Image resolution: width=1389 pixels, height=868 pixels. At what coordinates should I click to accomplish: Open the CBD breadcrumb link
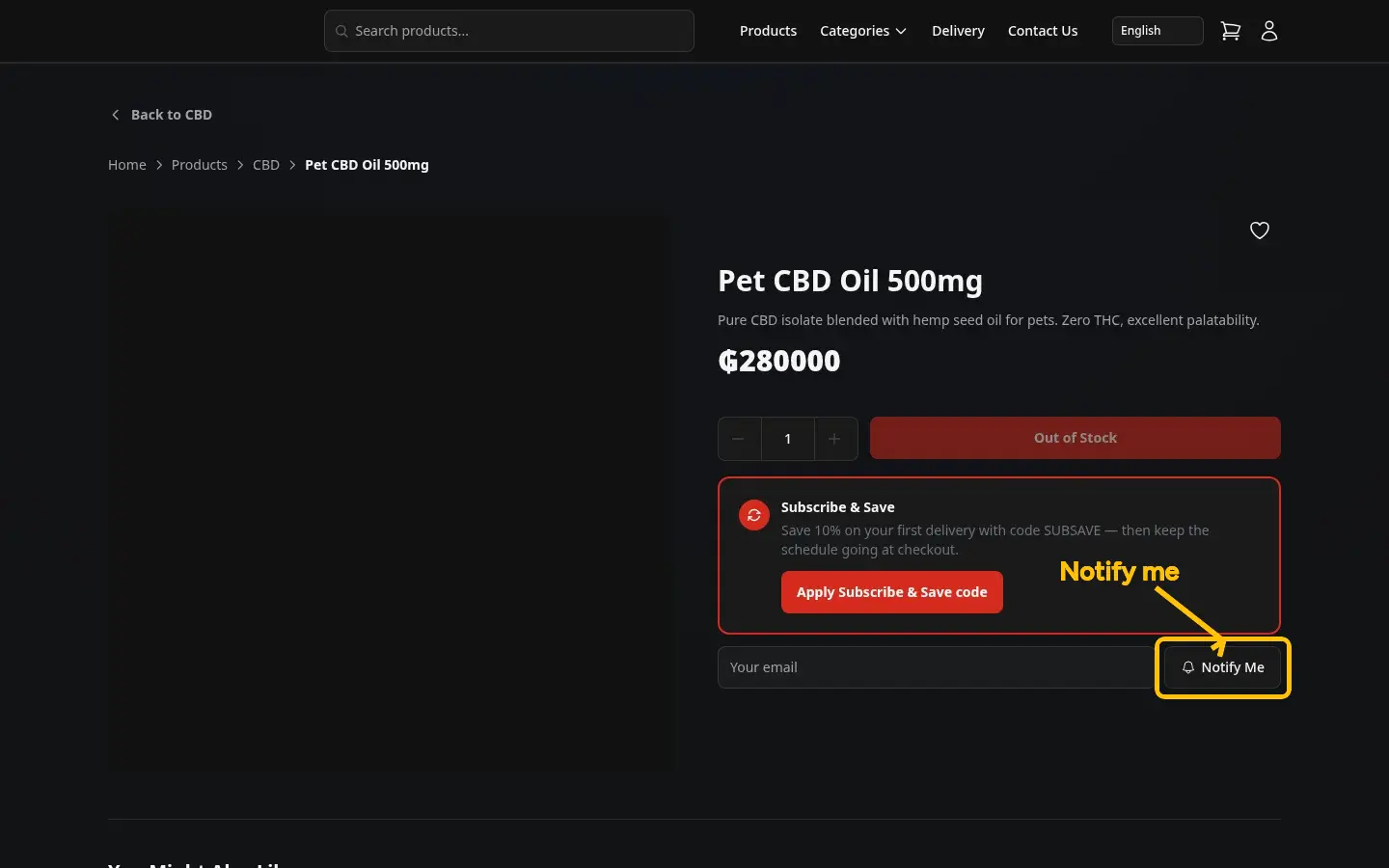(x=266, y=165)
